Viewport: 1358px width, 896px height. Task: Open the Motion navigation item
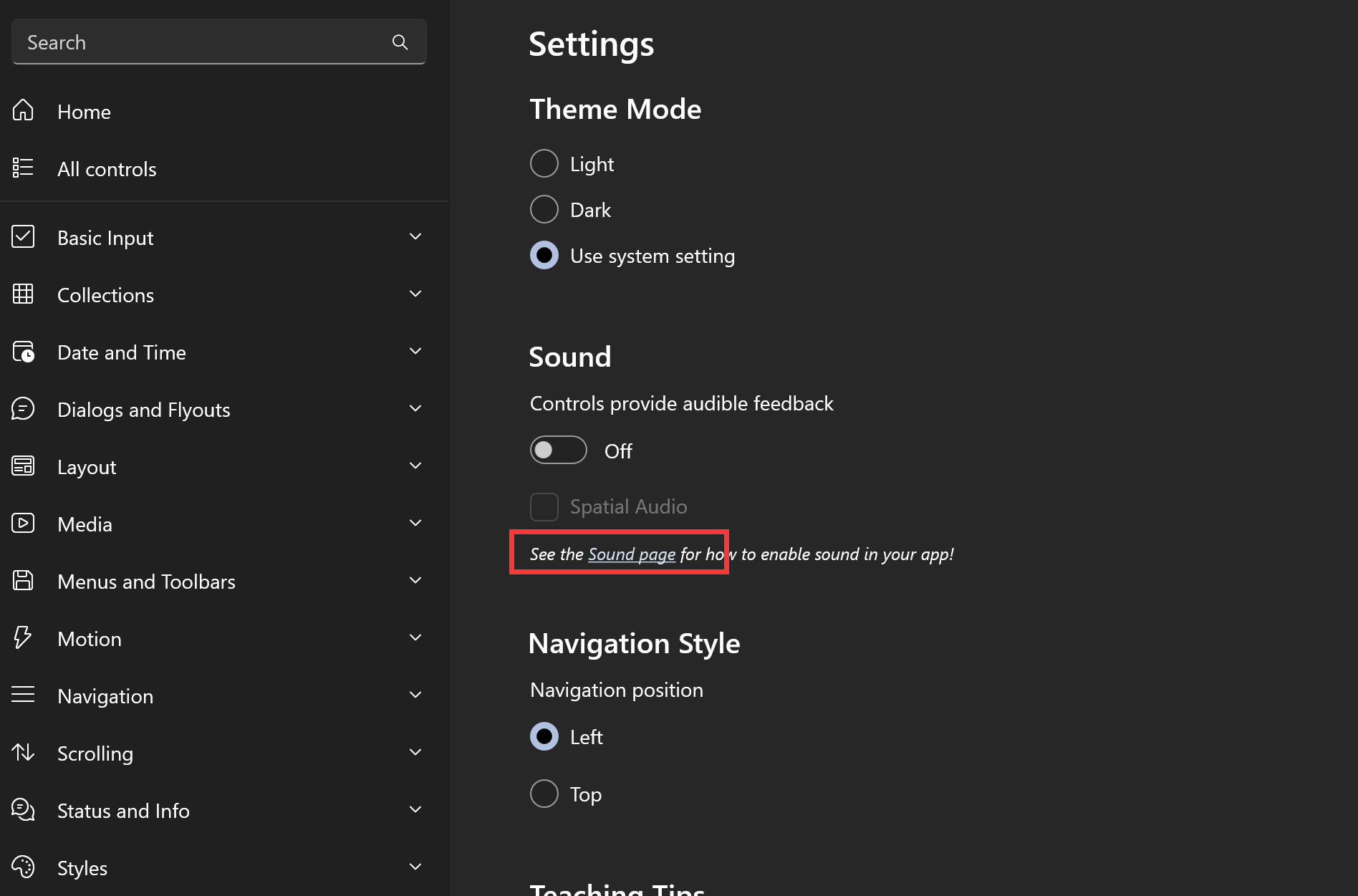[90, 639]
